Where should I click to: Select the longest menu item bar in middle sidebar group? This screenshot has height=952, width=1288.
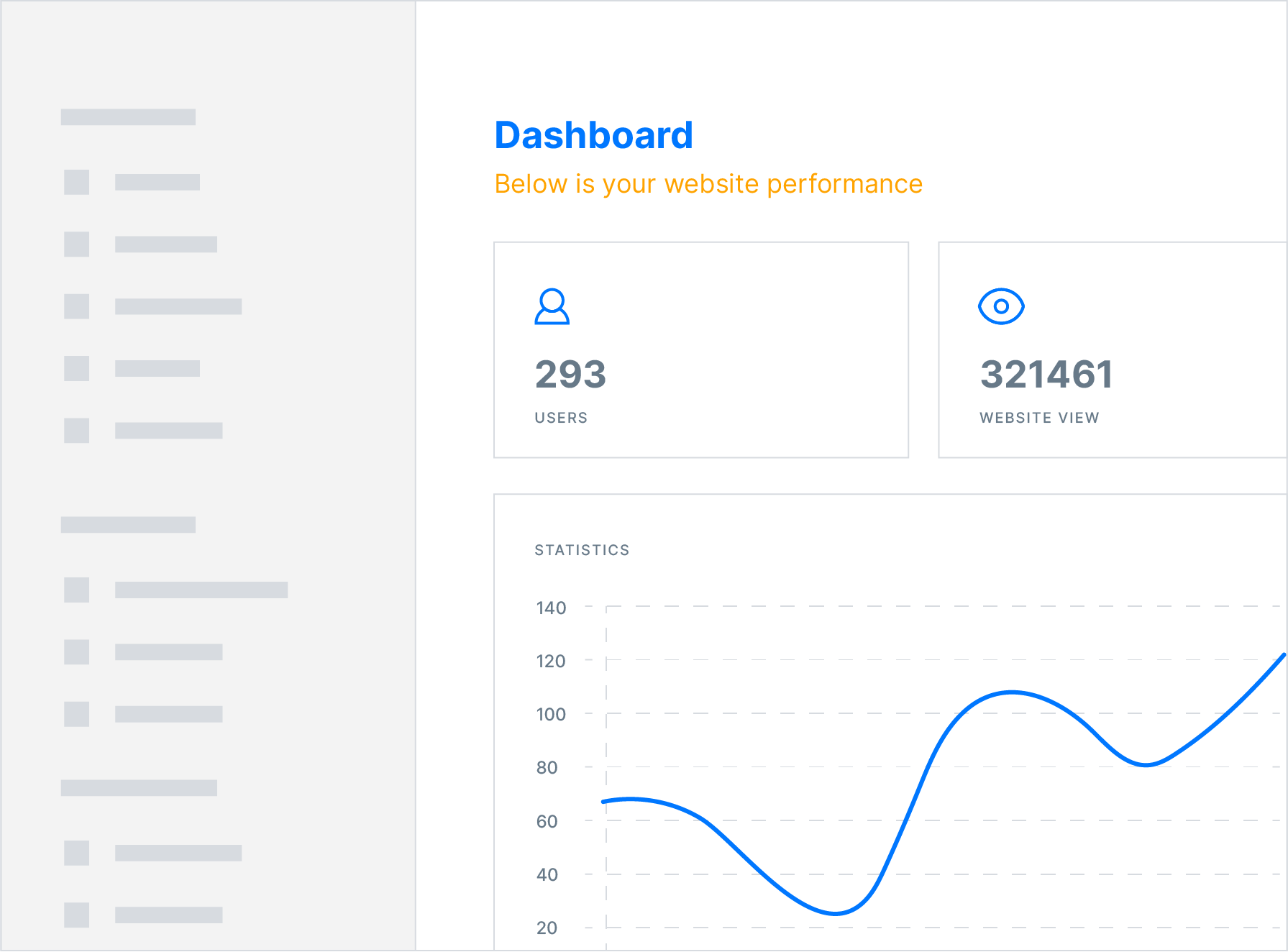tap(201, 590)
